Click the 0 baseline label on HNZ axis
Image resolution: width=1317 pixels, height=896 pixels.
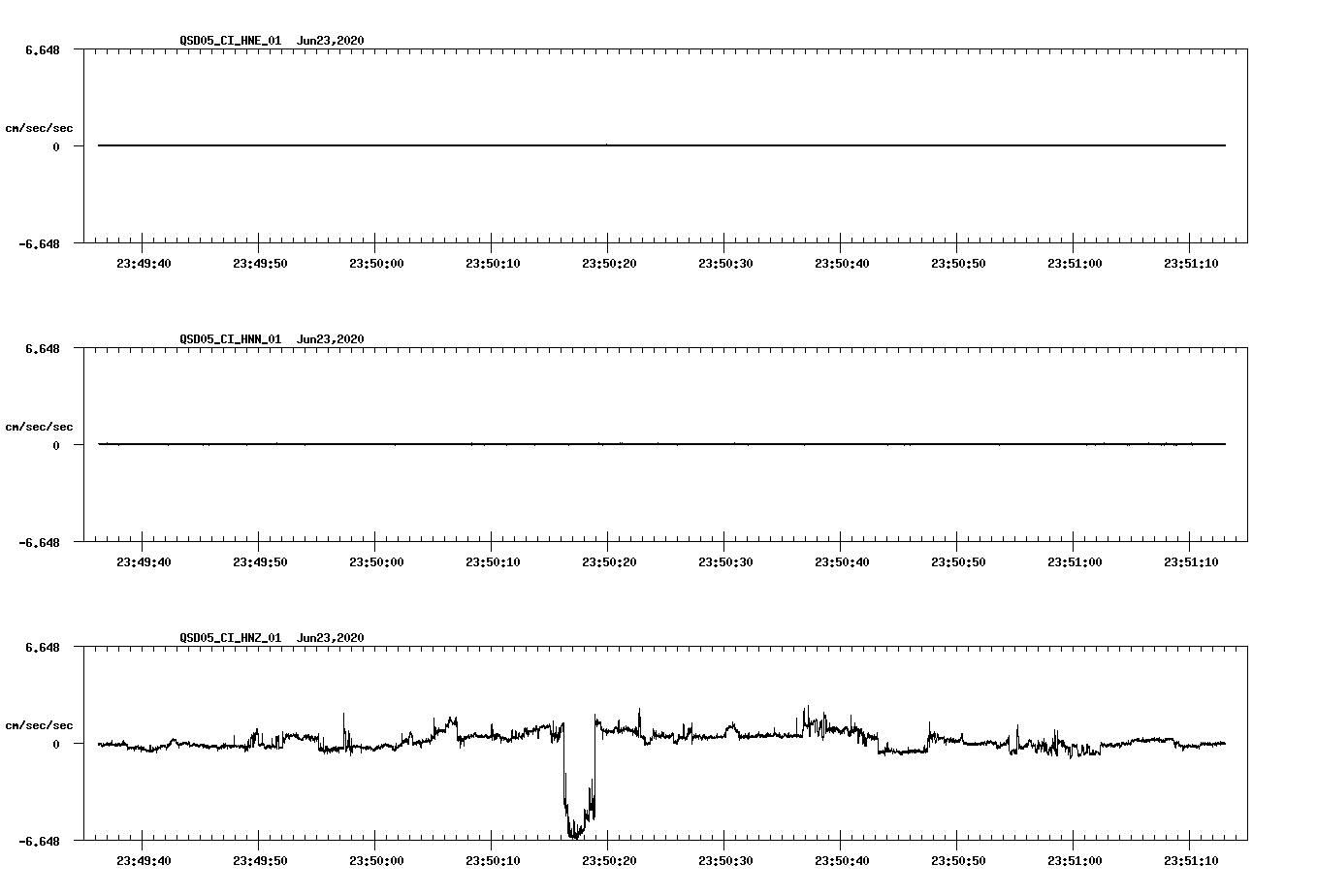(56, 745)
